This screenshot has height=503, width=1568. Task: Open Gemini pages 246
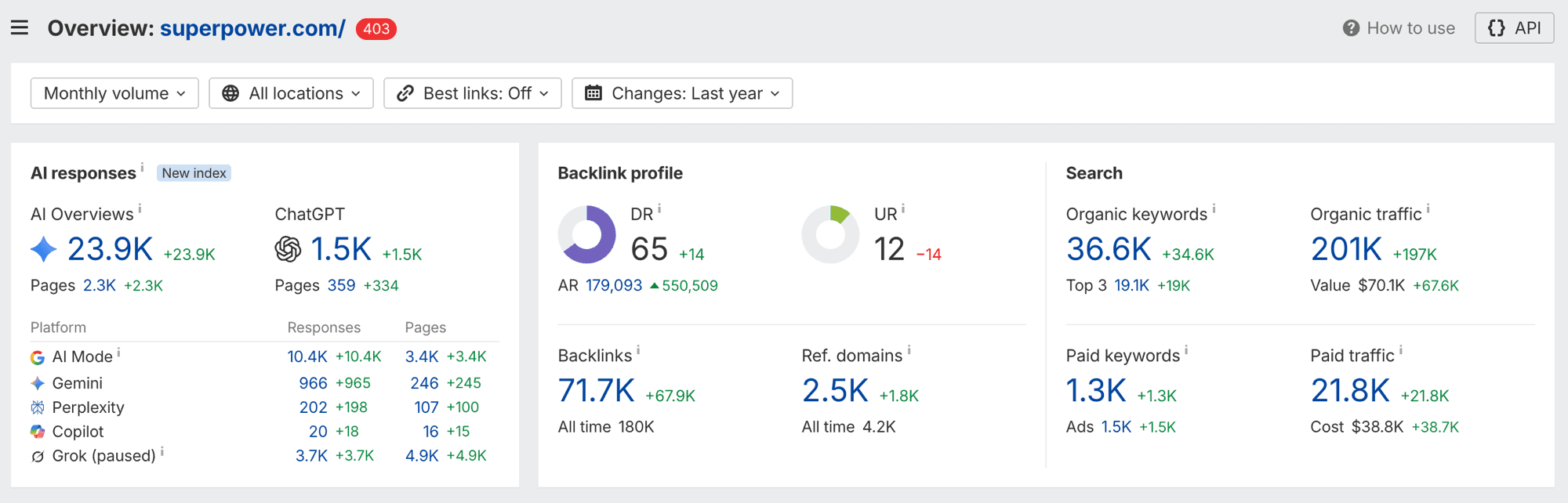pyautogui.click(x=424, y=383)
